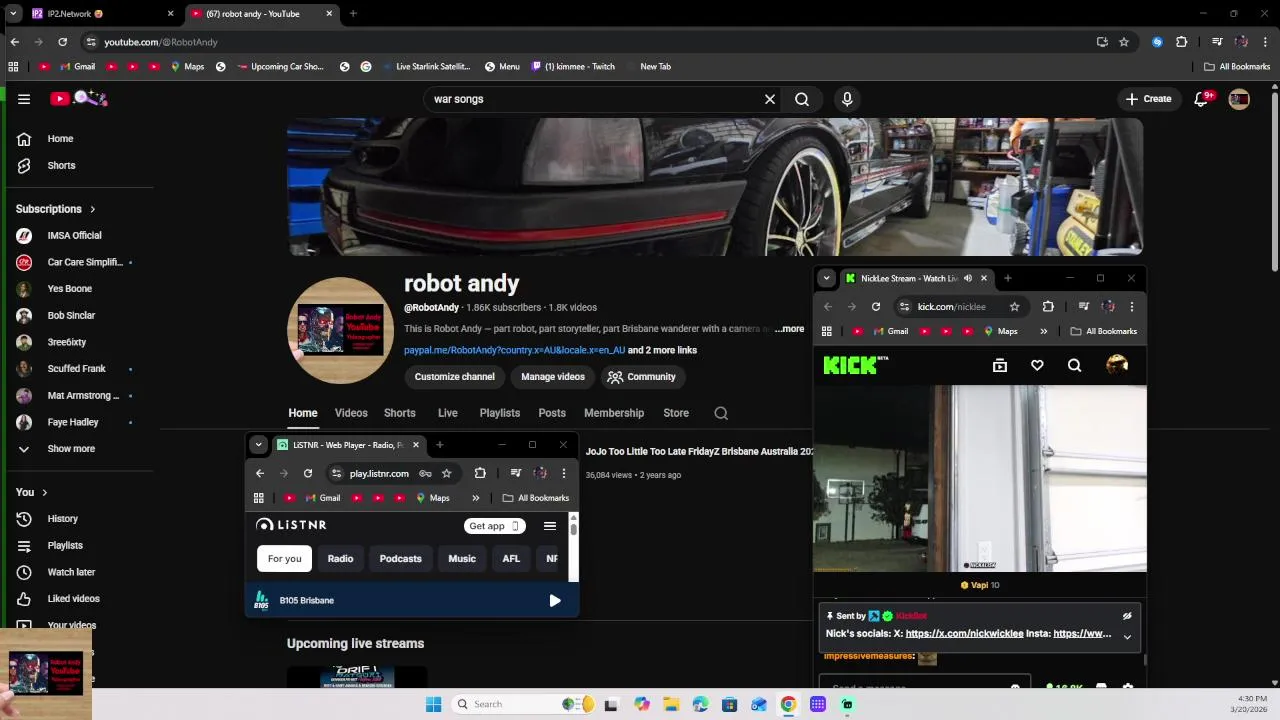Open Shorts in YouTube sidebar
Screen dimensions: 1280x720
pos(60,166)
